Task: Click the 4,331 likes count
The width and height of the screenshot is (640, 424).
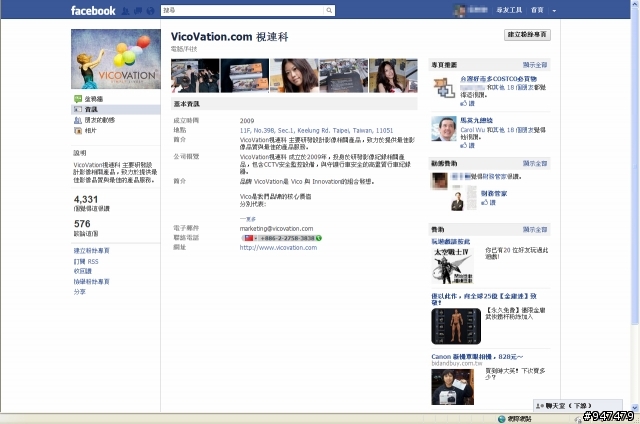Action: tap(86, 200)
